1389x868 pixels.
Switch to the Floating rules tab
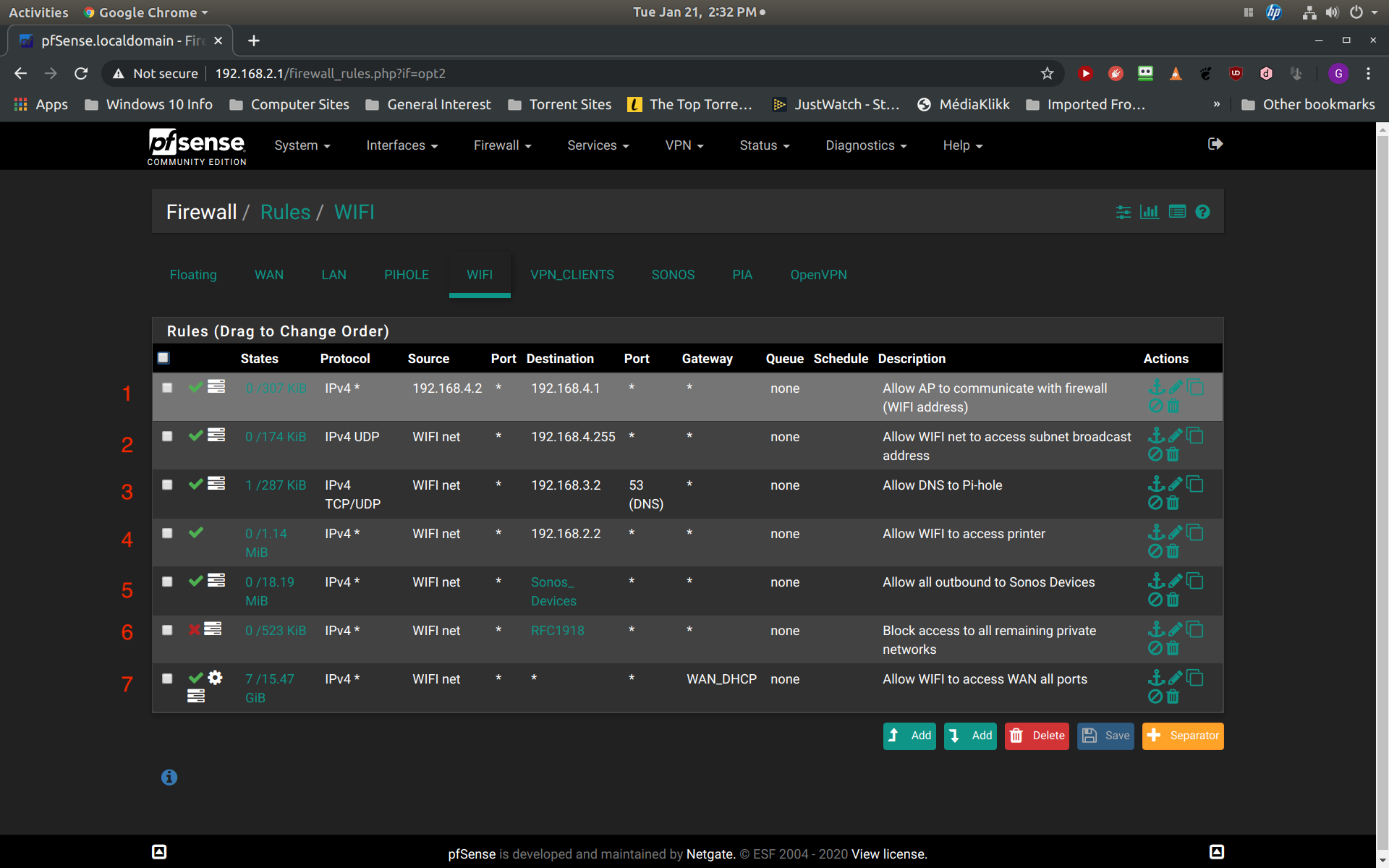point(193,275)
